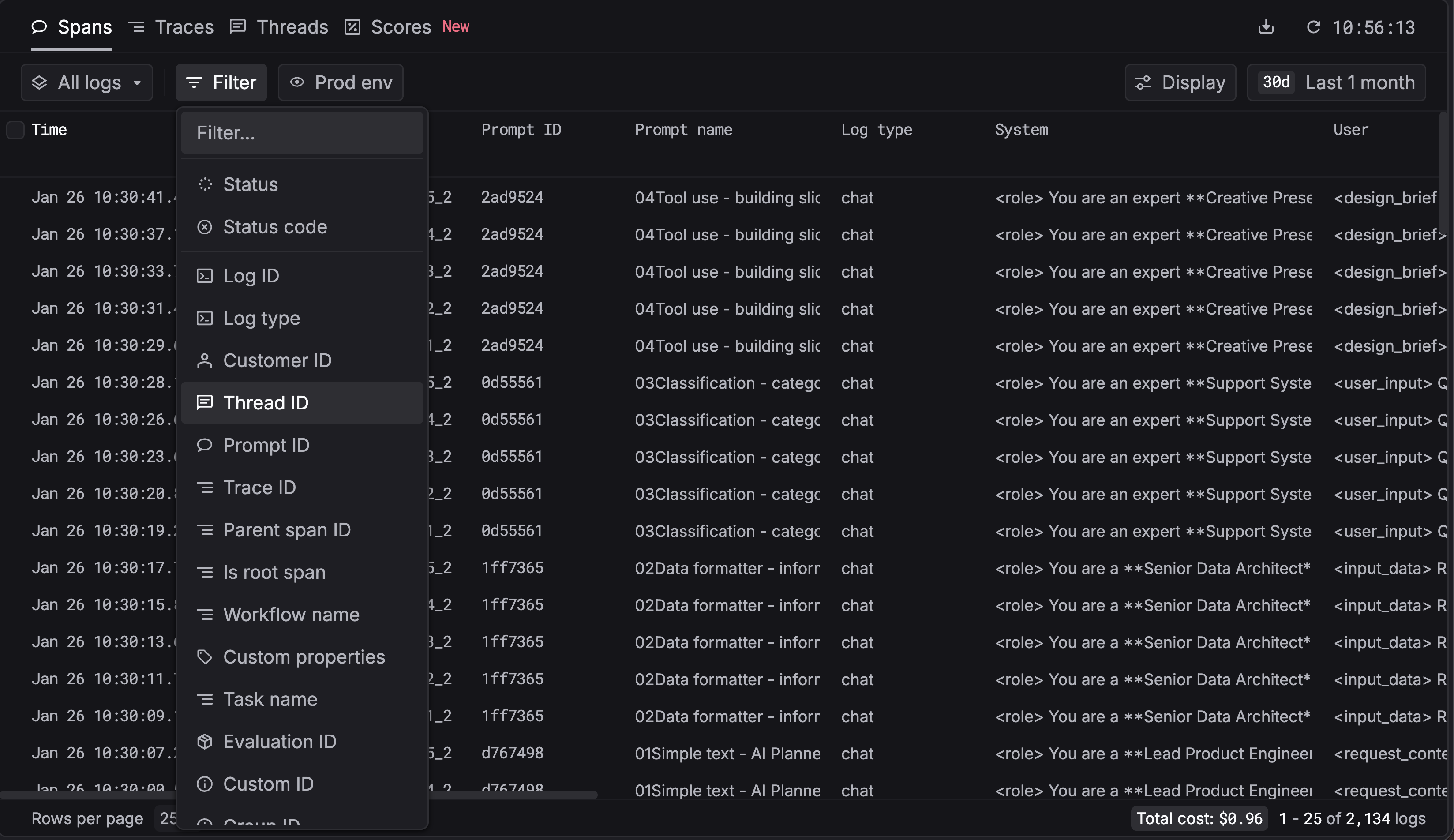
Task: Click the Status code circle-x icon
Action: pyautogui.click(x=205, y=227)
